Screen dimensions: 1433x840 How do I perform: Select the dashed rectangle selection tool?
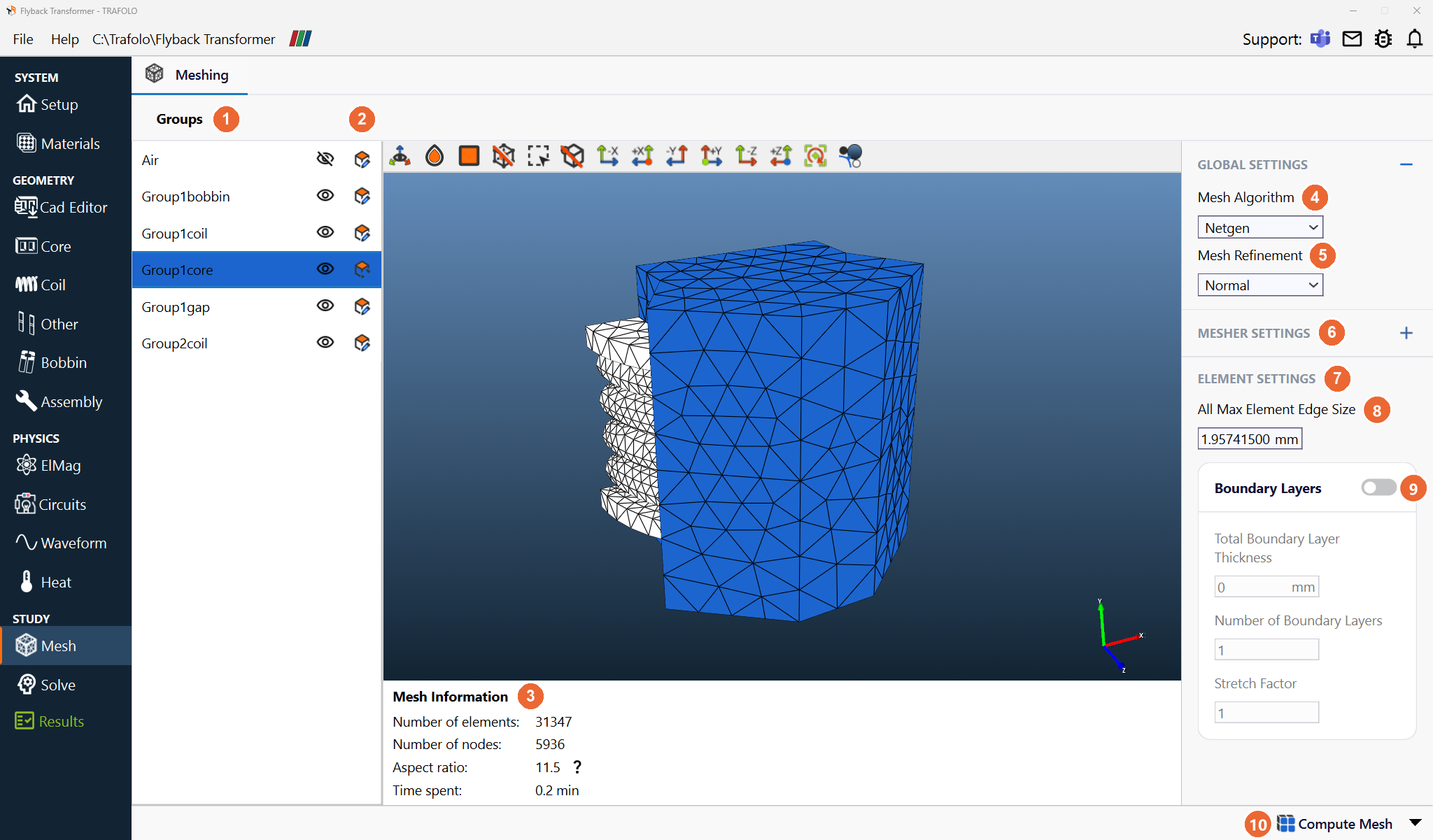coord(538,155)
